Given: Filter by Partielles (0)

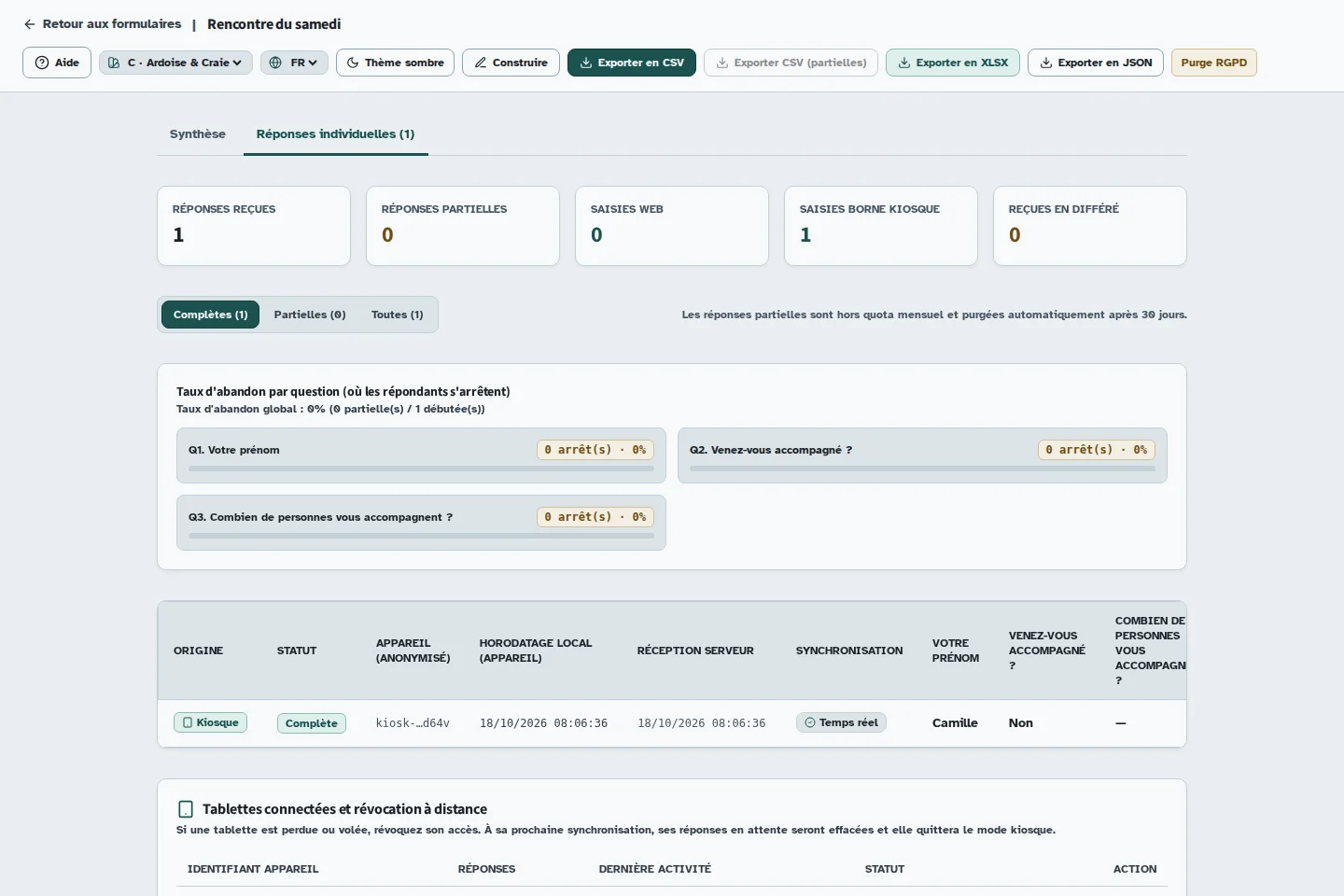Looking at the screenshot, I should coord(310,315).
